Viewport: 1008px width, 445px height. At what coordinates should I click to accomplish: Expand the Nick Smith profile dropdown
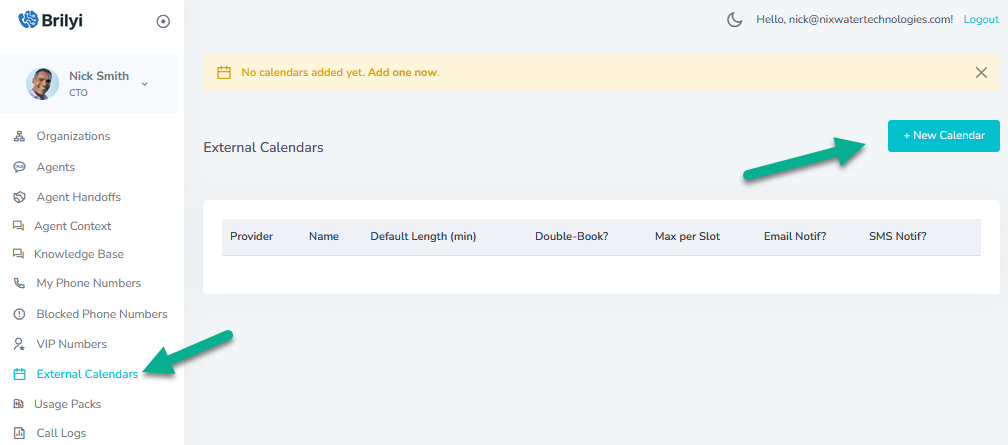click(x=144, y=83)
